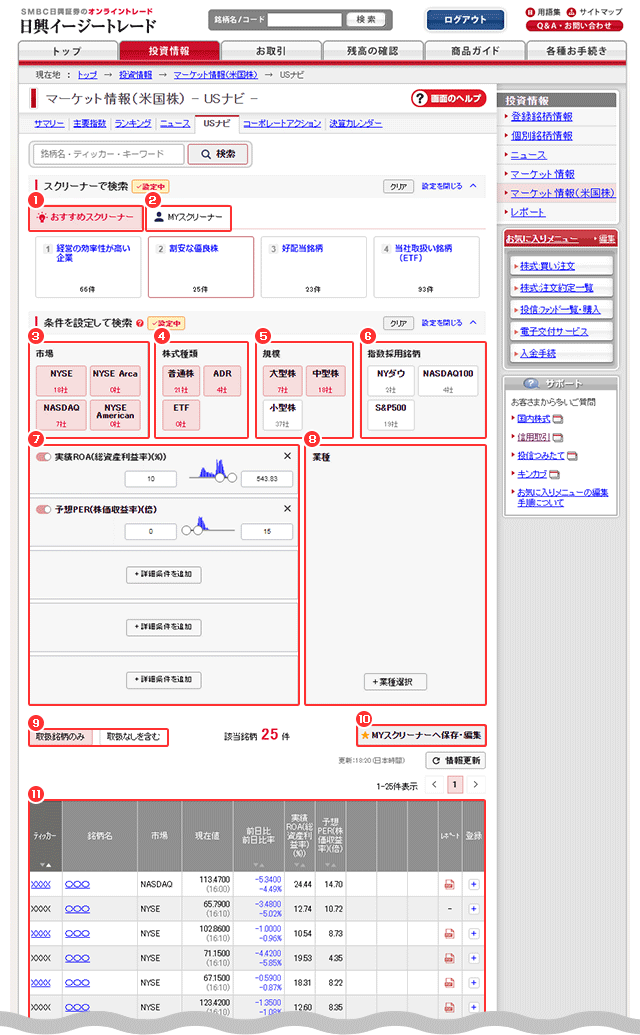
Task: Open the 画面のヘルプ help button
Action: 448,98
